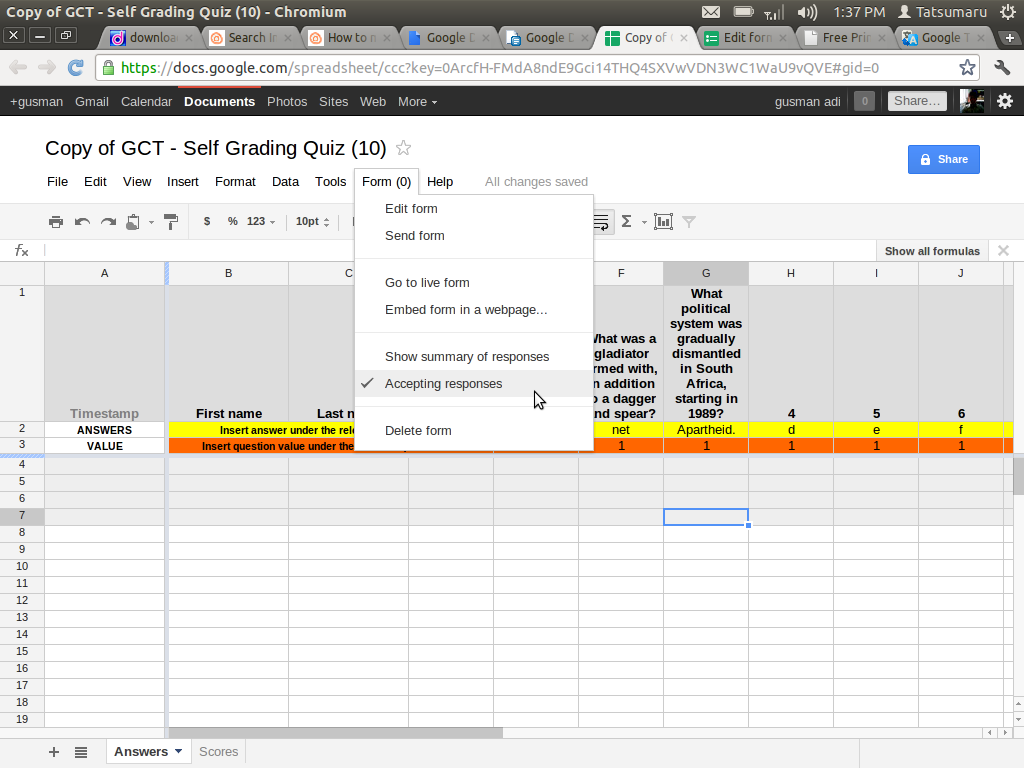This screenshot has height=768, width=1024.
Task: Click the print icon in the toolbar
Action: point(56,222)
